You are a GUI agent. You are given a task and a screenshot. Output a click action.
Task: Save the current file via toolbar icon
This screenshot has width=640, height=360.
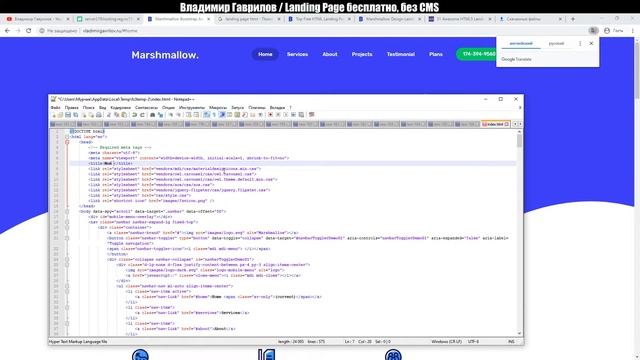pyautogui.click(x=68, y=115)
